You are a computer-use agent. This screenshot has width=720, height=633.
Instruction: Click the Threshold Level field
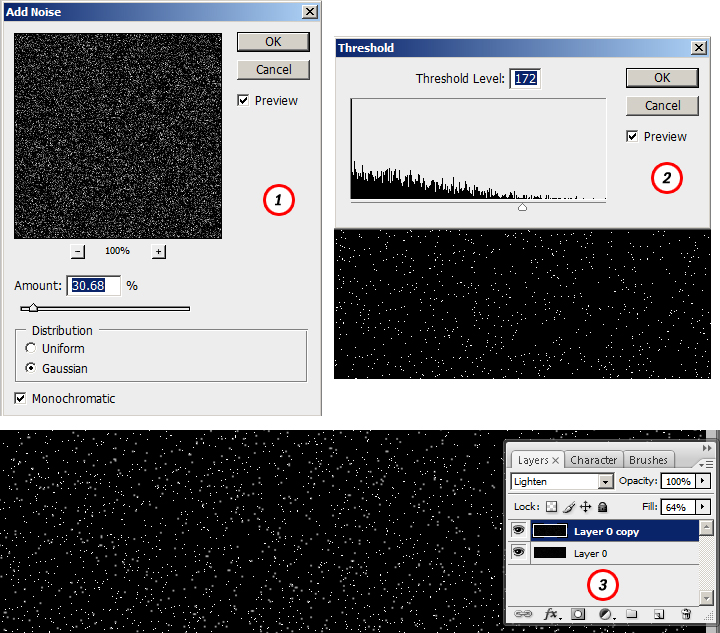tap(525, 78)
